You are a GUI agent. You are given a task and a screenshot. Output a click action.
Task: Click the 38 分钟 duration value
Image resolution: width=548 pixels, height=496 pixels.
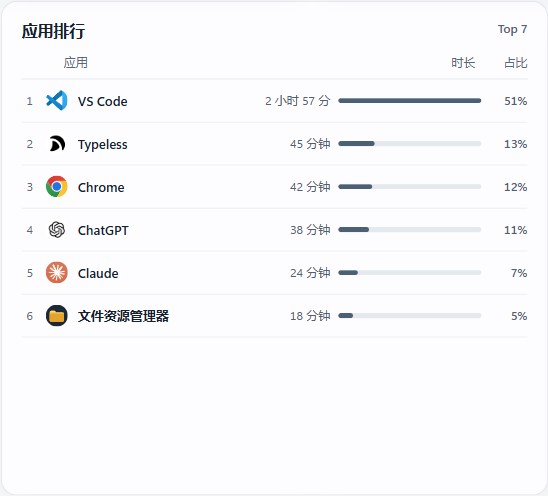tap(310, 230)
